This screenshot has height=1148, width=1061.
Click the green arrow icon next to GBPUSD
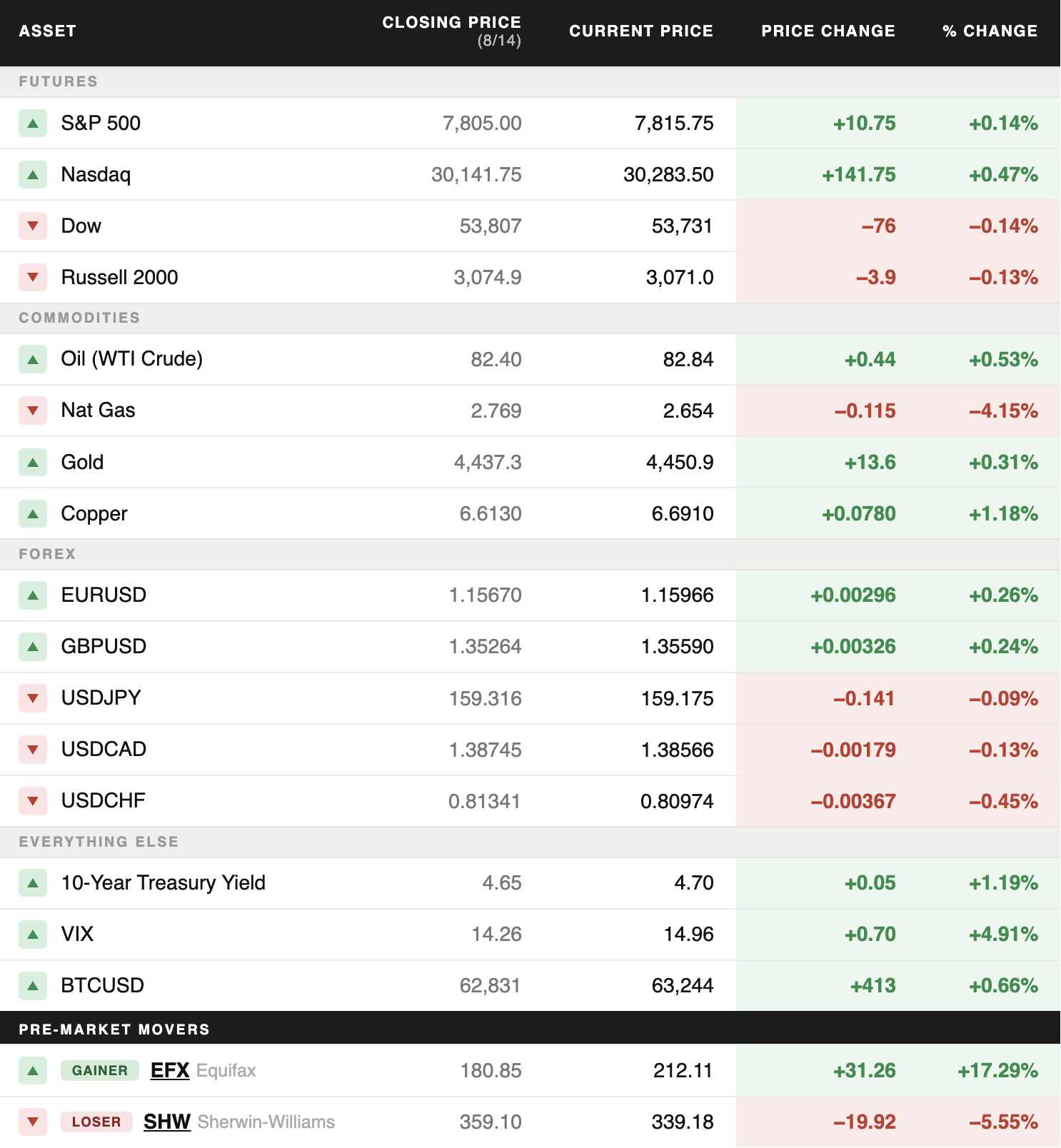33,646
